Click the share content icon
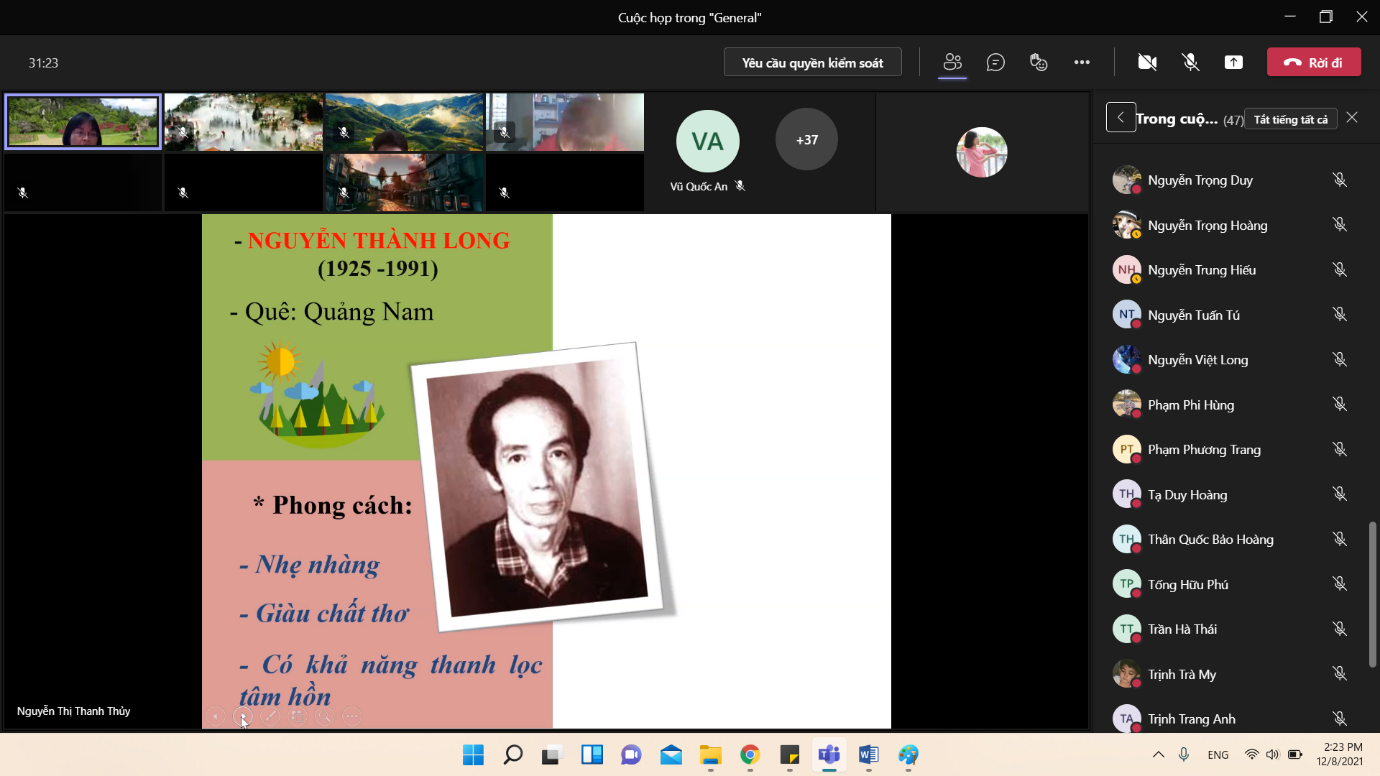Viewport: 1380px width, 776px height. tap(1233, 62)
